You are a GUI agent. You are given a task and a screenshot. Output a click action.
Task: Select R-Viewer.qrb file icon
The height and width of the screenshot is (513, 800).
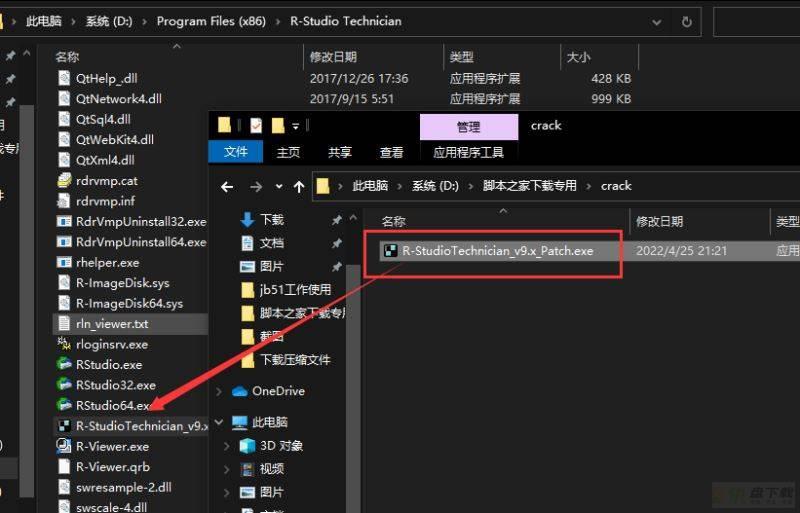64,467
